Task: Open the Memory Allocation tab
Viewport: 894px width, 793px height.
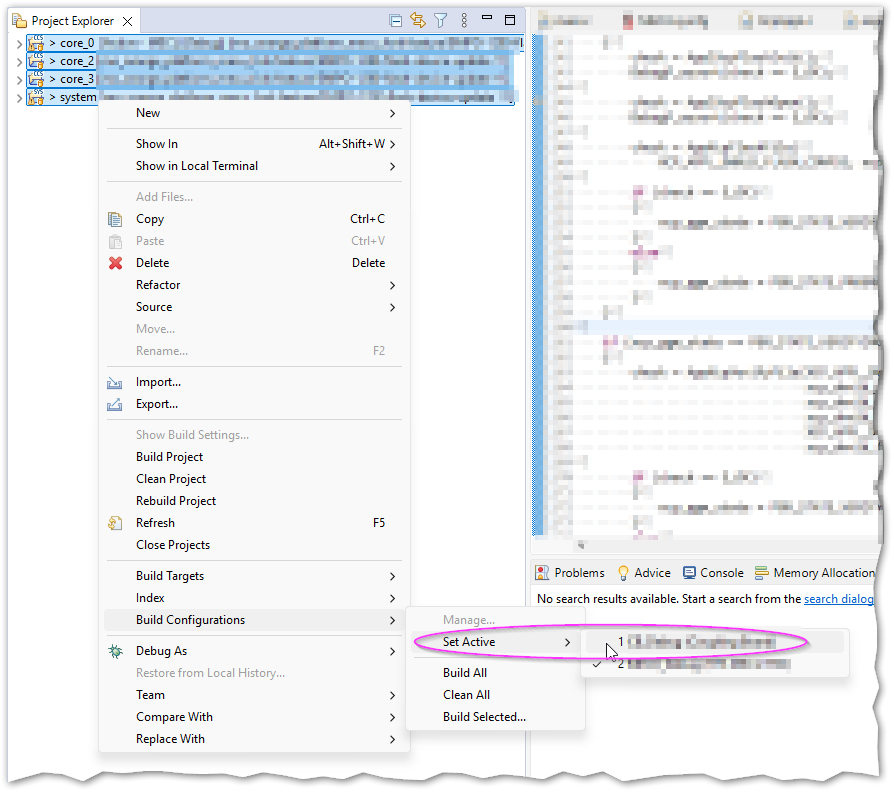Action: pyautogui.click(x=815, y=574)
